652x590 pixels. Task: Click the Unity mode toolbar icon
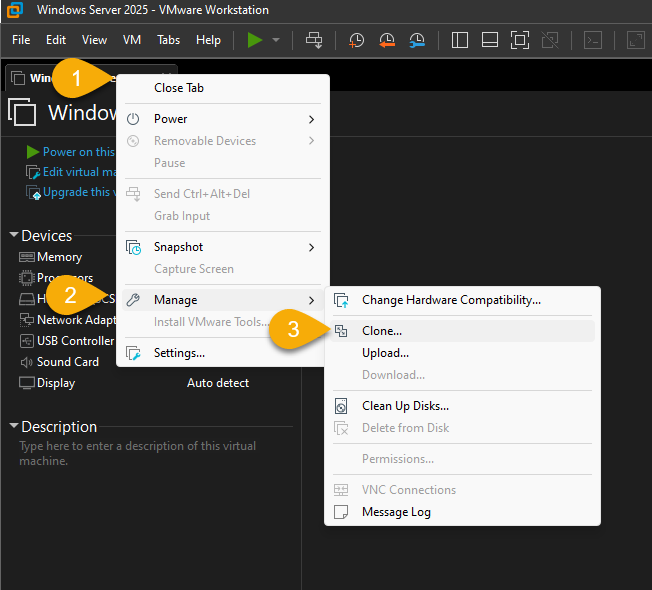click(550, 40)
